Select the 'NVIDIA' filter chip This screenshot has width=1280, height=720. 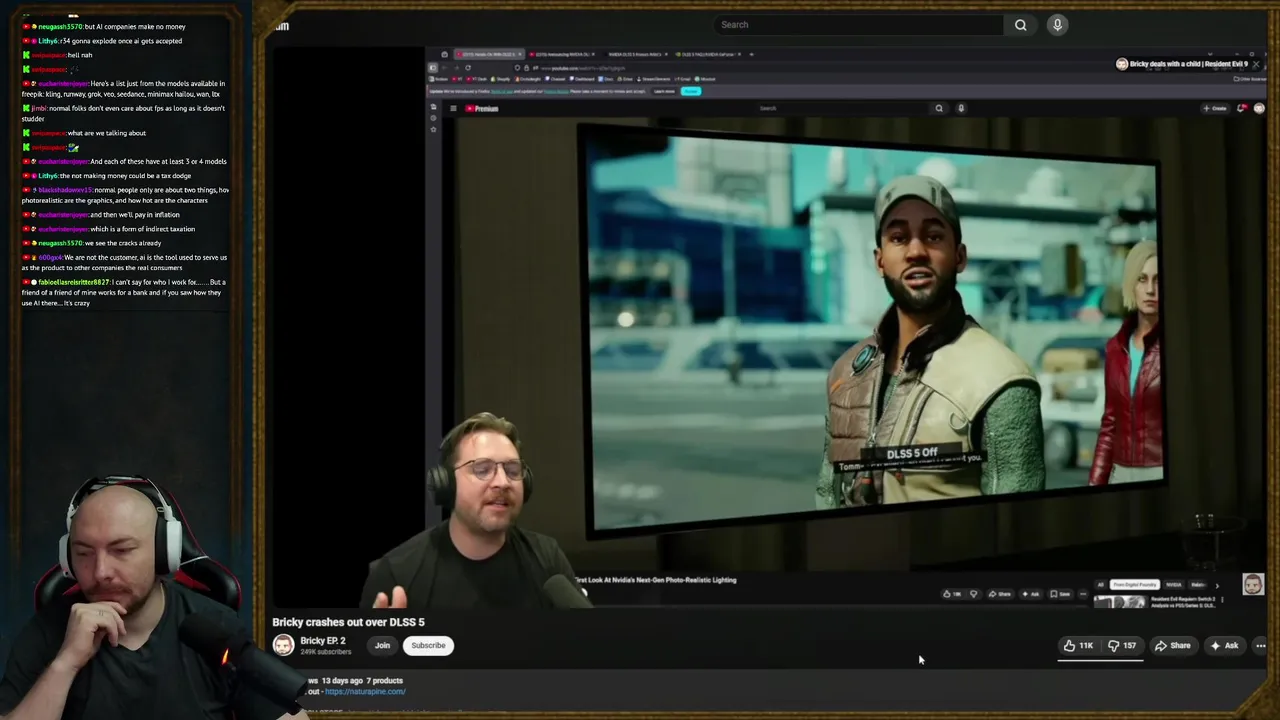point(1173,585)
